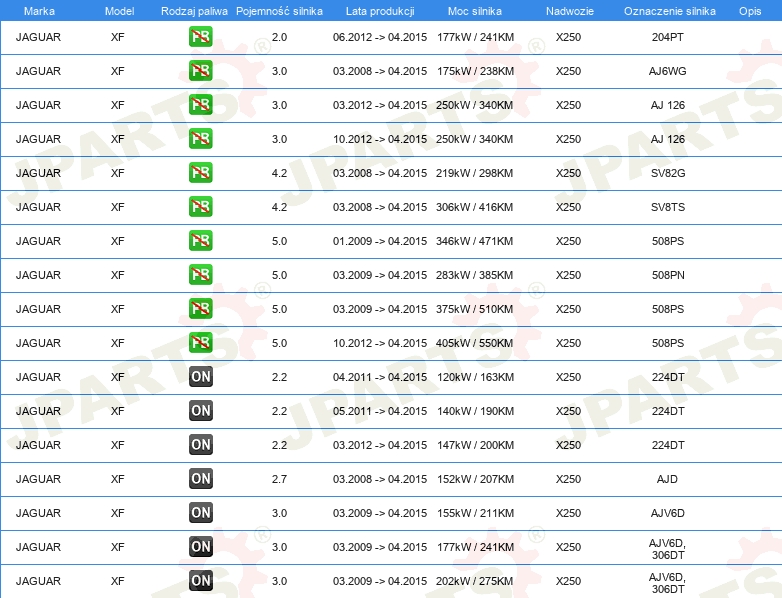Click XF model in the 508PN row
Screen dimensions: 782x598
pos(118,275)
